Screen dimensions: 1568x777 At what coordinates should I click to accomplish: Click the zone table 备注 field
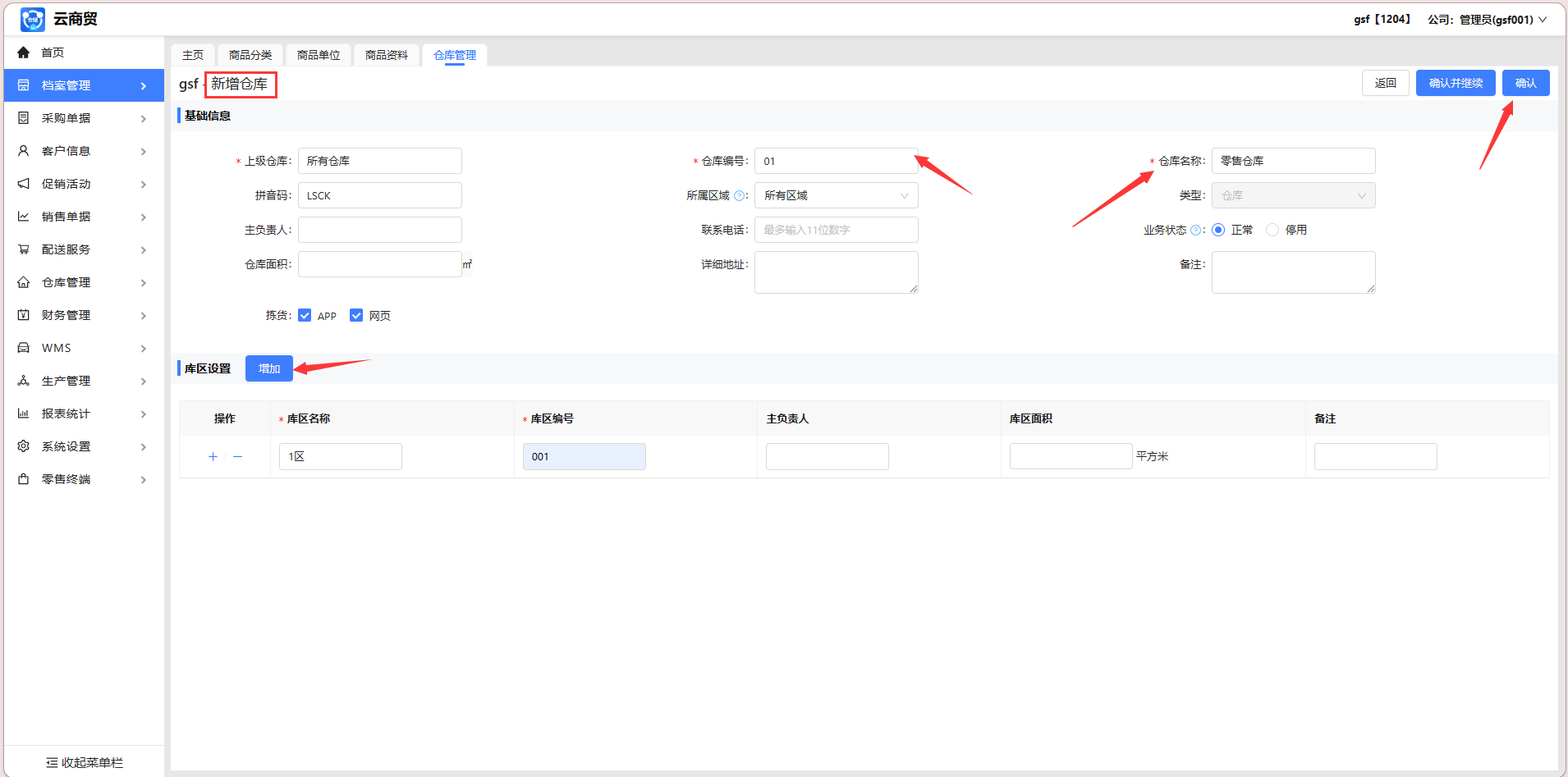point(1375,456)
